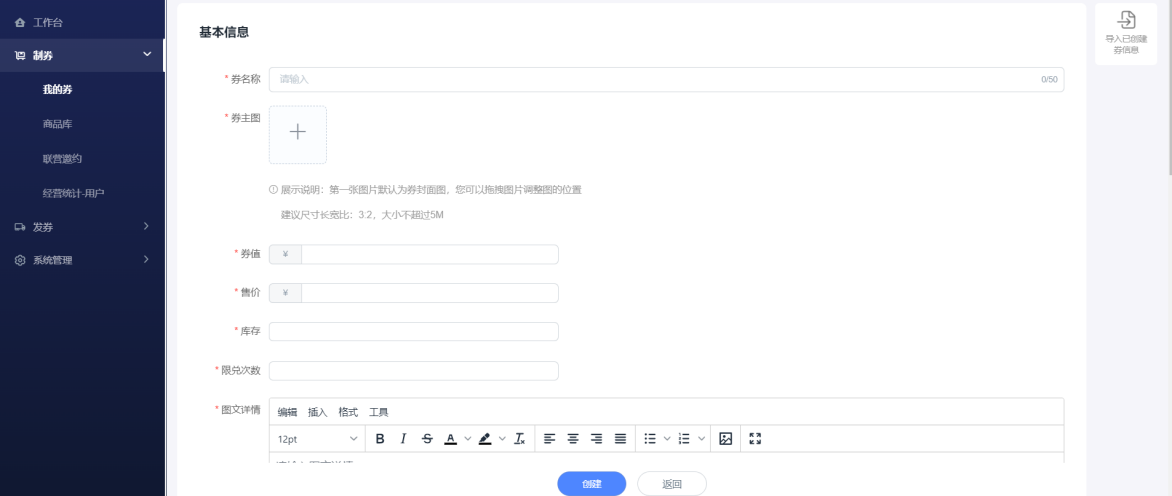Open the 格式 menu in the editor
Image resolution: width=1172 pixels, height=496 pixels.
click(348, 412)
